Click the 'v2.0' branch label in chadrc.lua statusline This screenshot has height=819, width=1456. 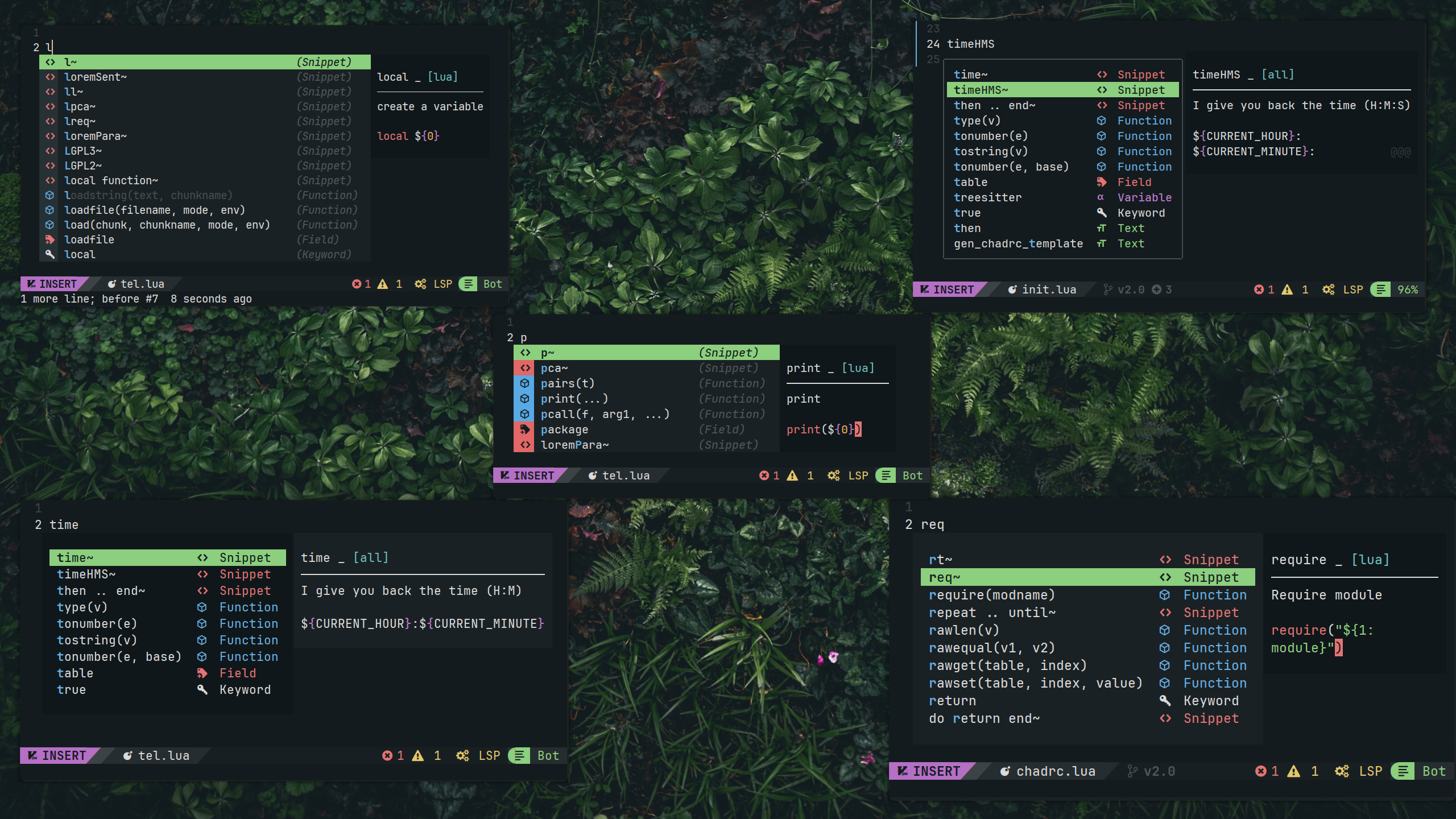(1159, 771)
